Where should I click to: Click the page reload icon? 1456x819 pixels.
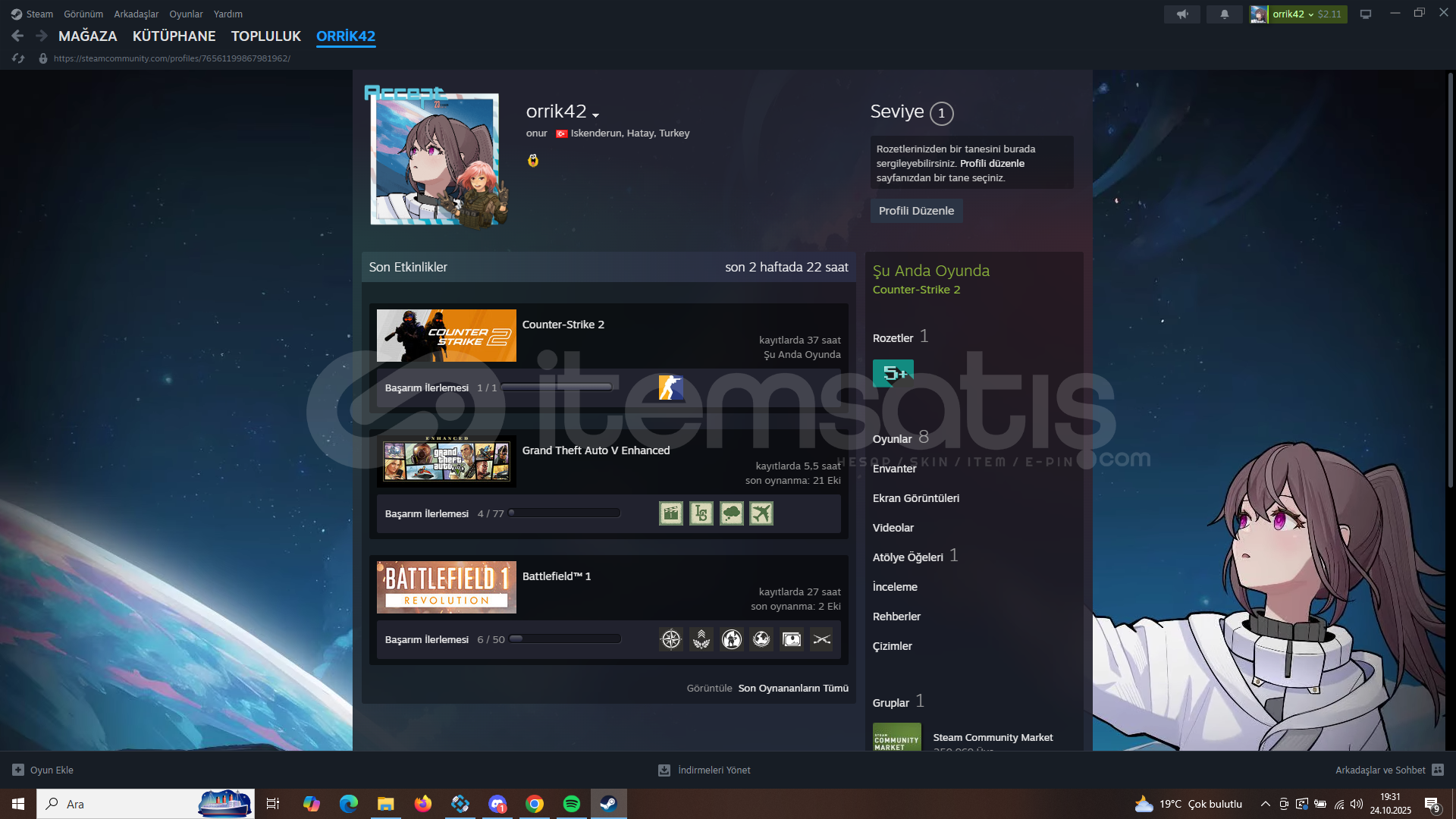coord(18,58)
